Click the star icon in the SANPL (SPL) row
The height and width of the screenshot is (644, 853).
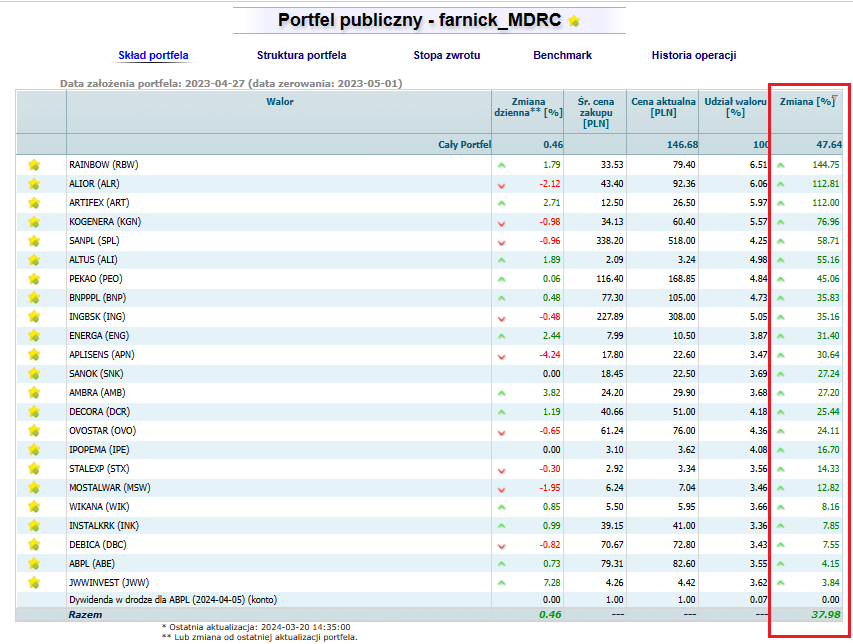pos(34,241)
